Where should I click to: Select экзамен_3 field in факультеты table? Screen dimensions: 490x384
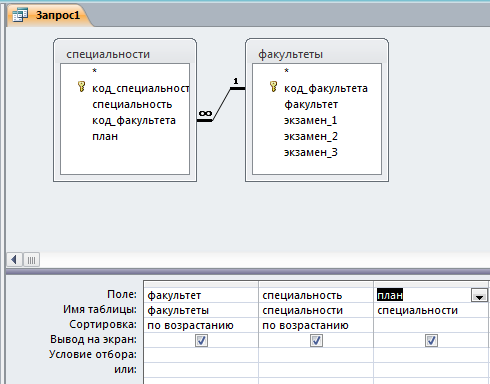point(311,152)
